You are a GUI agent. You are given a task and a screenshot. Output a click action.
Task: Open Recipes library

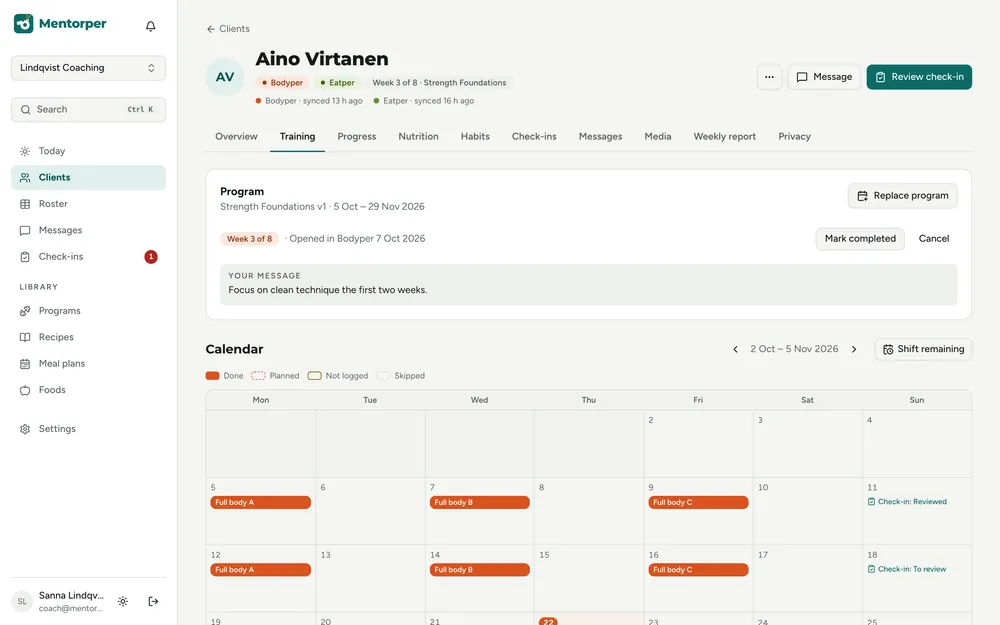88,337
